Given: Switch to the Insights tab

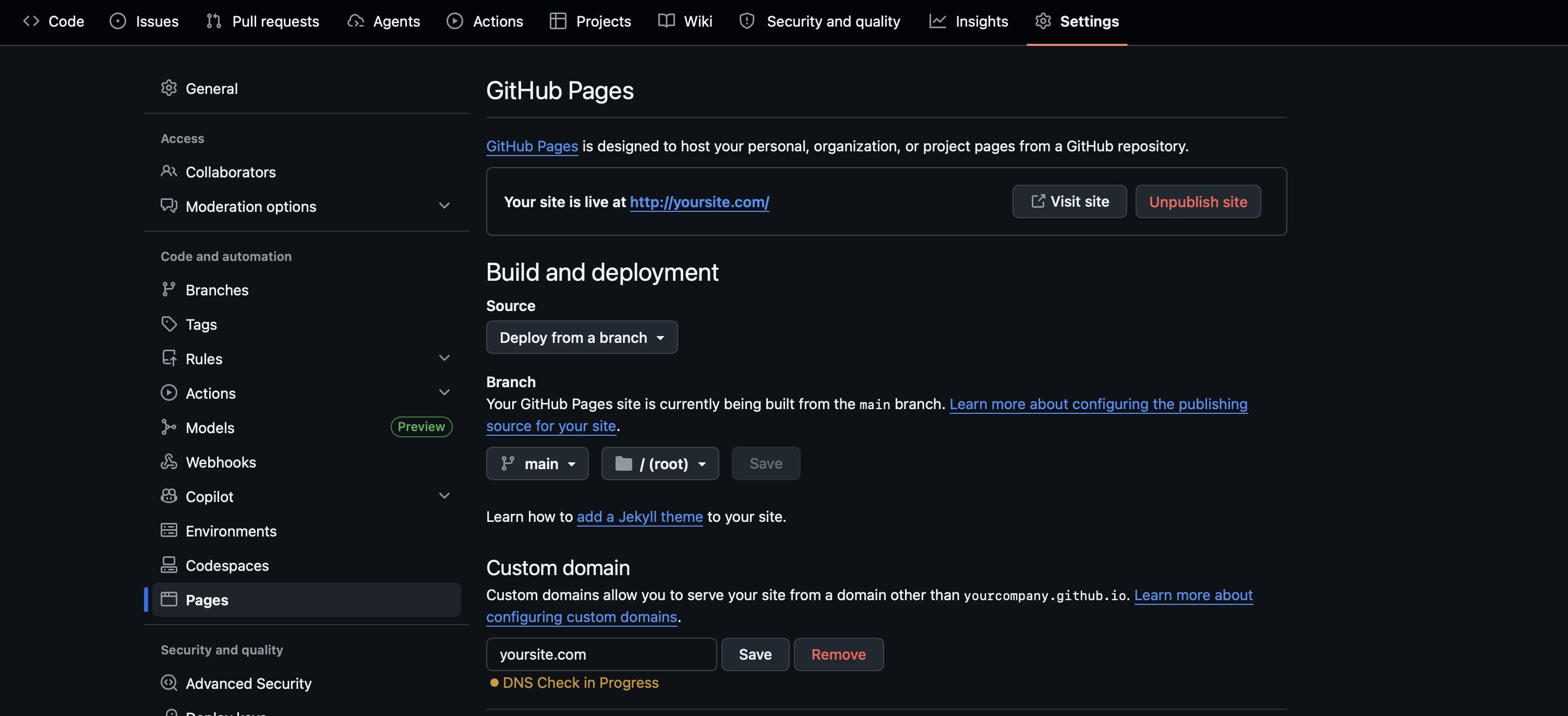Looking at the screenshot, I should tap(969, 21).
